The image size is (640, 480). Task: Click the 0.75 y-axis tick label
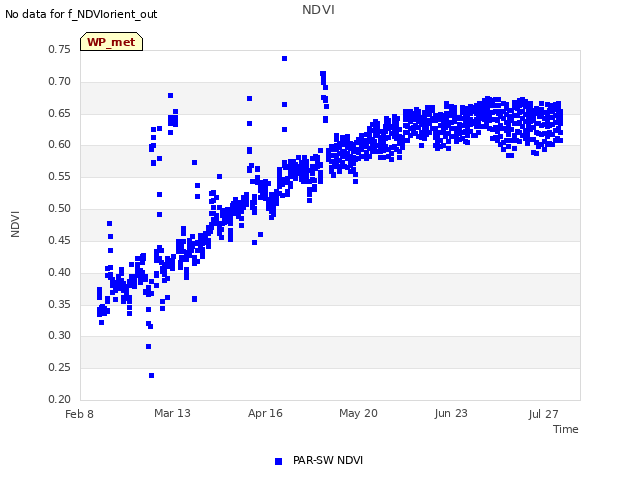tap(60, 49)
